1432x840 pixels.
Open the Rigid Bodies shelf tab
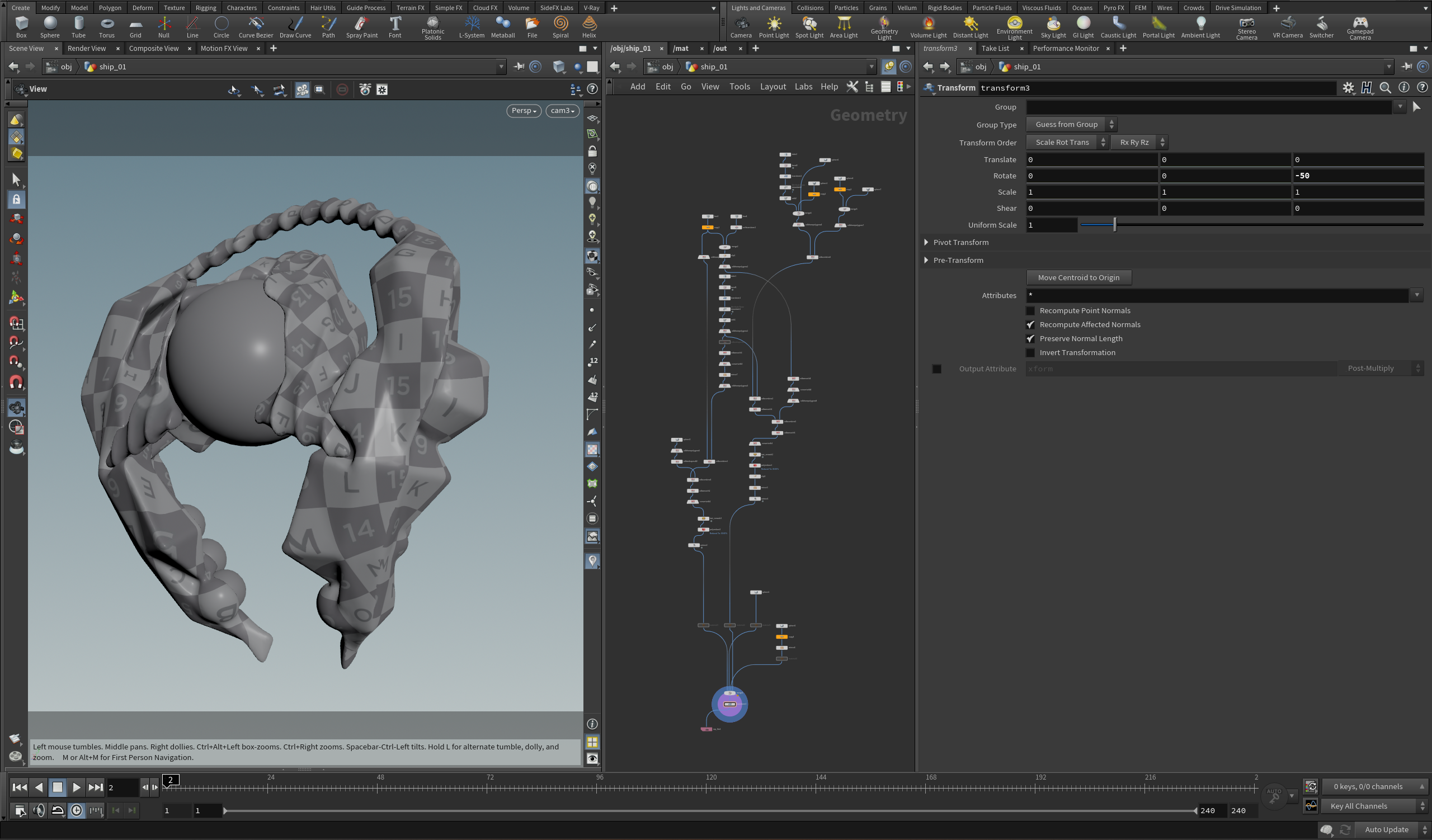[944, 7]
